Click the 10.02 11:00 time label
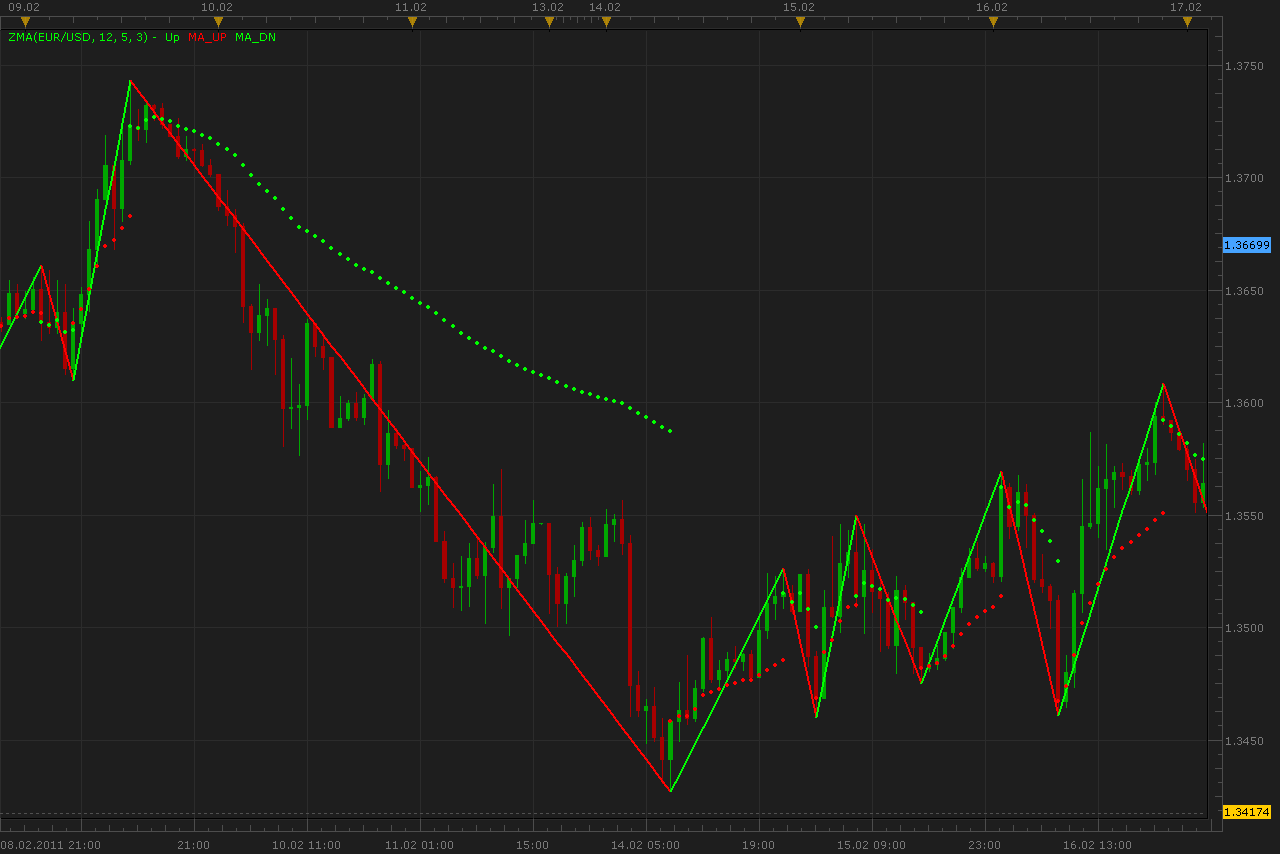Image resolution: width=1280 pixels, height=854 pixels. (306, 845)
